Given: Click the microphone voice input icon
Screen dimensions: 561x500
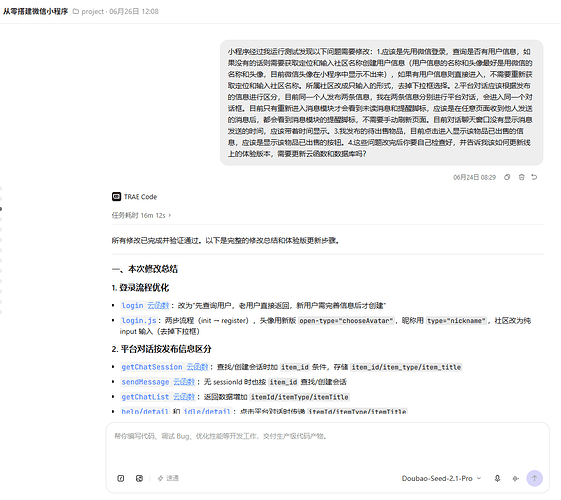Looking at the screenshot, I should coord(497,478).
